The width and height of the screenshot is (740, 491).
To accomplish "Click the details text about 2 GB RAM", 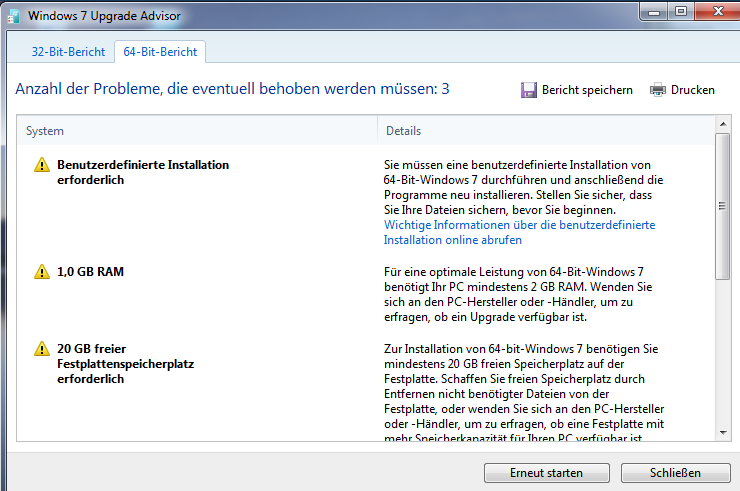I will (518, 294).
